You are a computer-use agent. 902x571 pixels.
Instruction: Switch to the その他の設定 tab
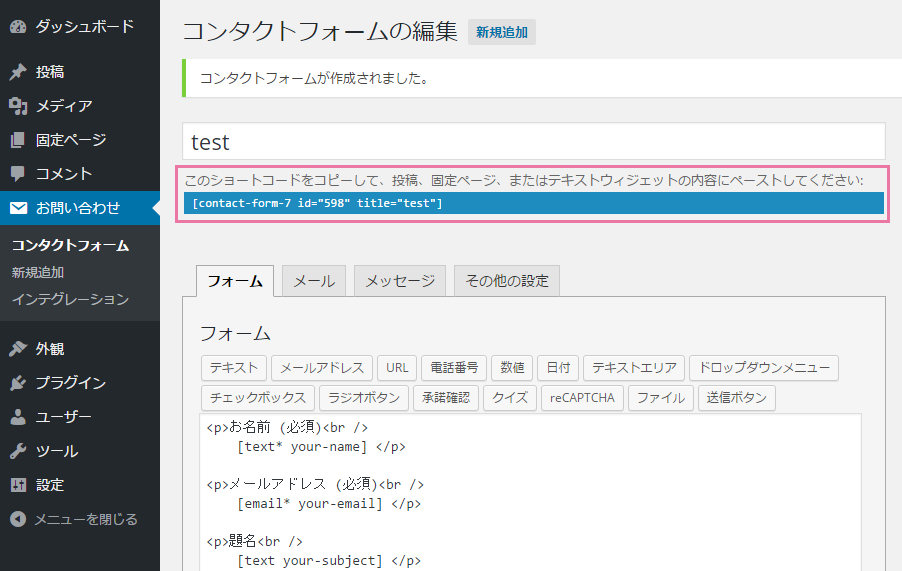click(x=507, y=281)
